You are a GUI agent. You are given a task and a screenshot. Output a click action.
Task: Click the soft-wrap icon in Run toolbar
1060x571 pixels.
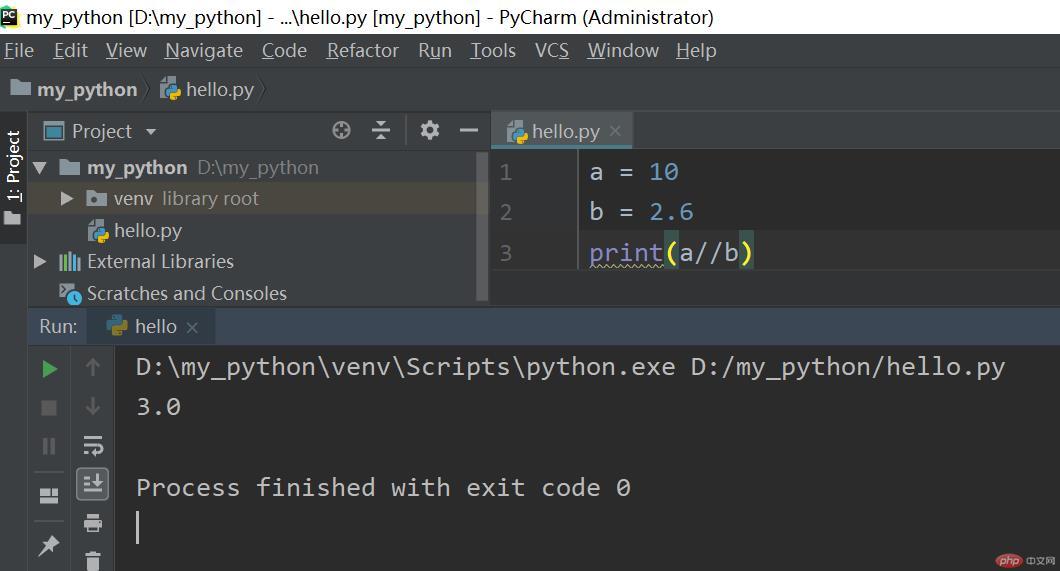[x=93, y=445]
